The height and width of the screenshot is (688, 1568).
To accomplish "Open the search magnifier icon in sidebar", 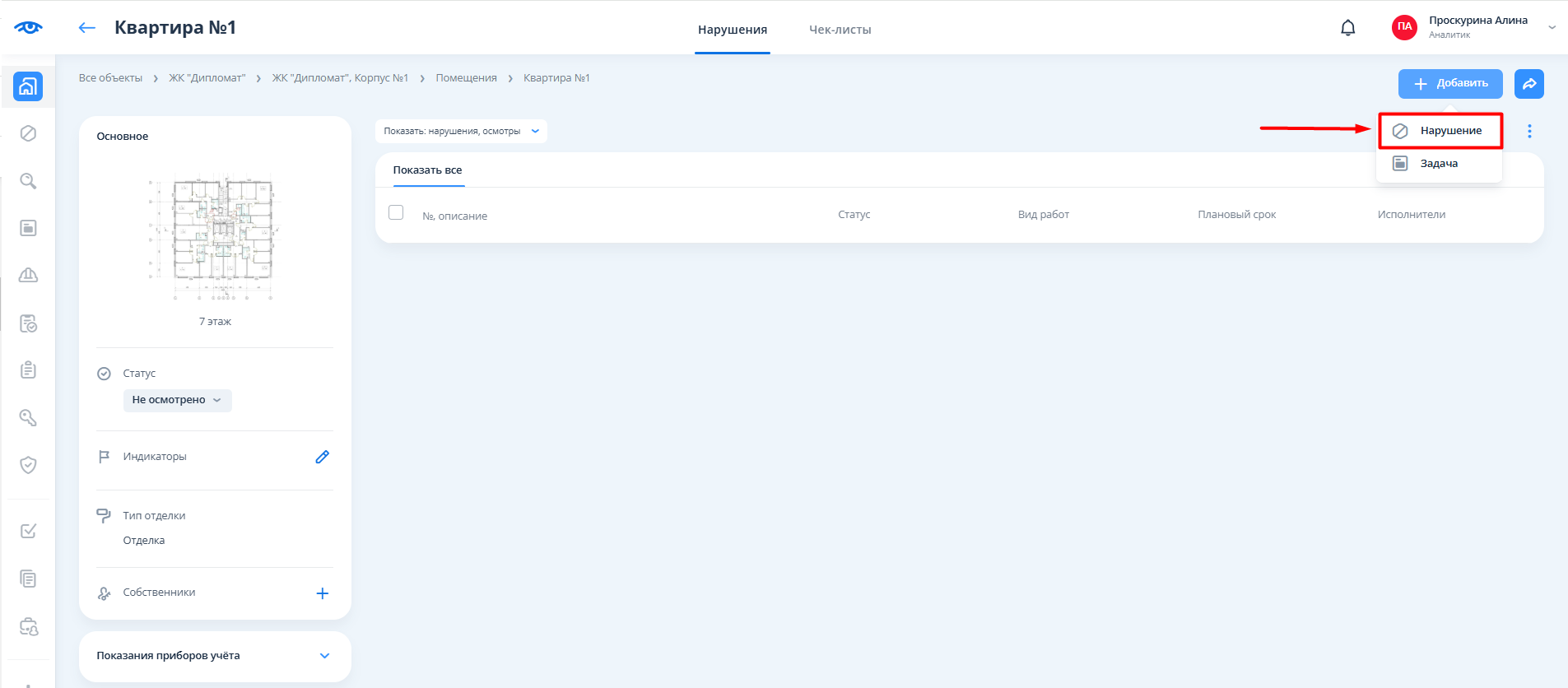I will [28, 181].
